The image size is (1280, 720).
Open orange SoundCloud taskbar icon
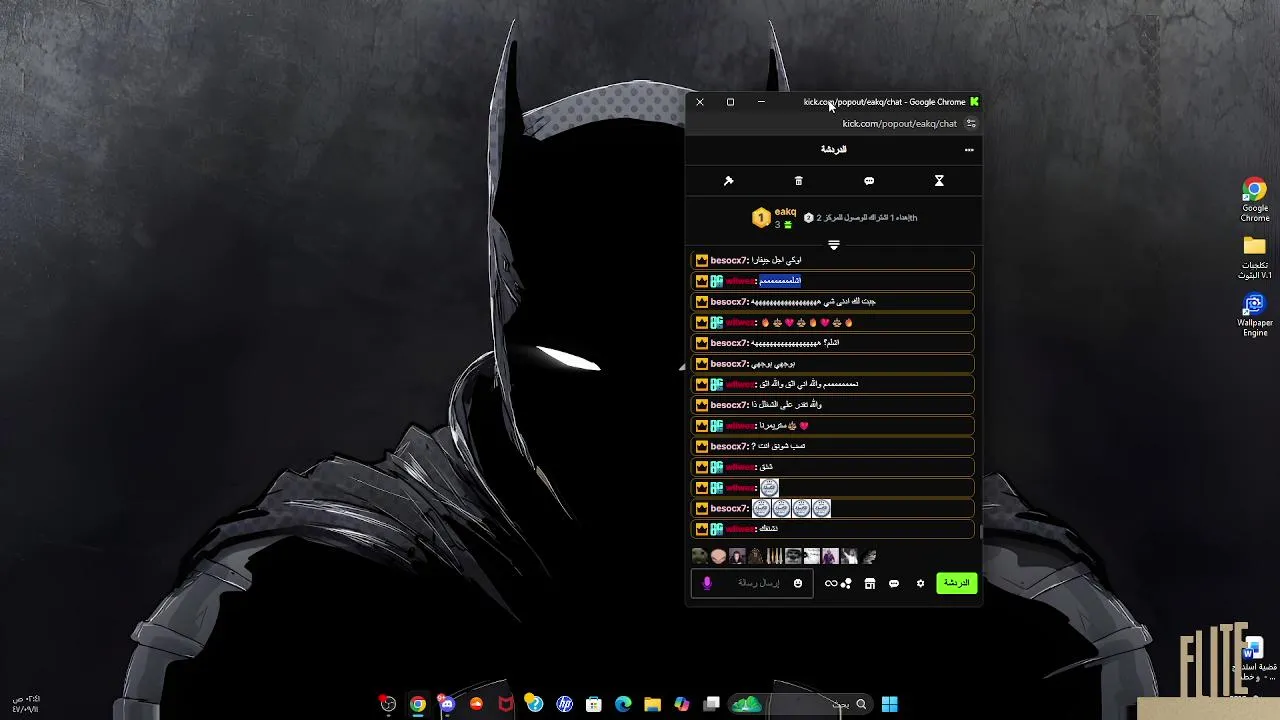tap(476, 704)
